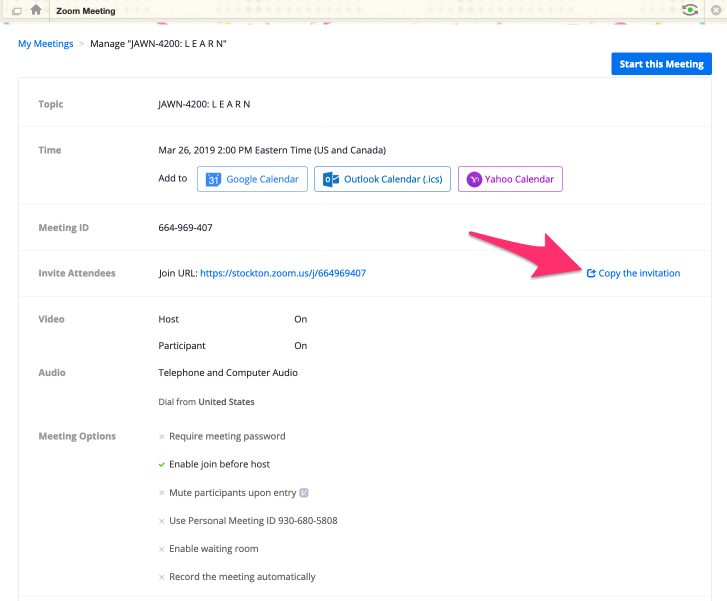This screenshot has height=601, width=727.
Task: Click 'Mute participants upon entry' option text
Action: [233, 492]
